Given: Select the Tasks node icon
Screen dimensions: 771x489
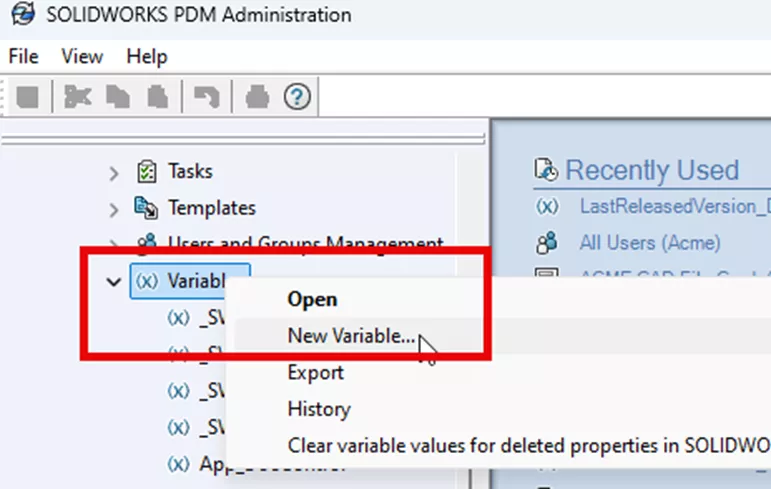Looking at the screenshot, I should [x=147, y=172].
